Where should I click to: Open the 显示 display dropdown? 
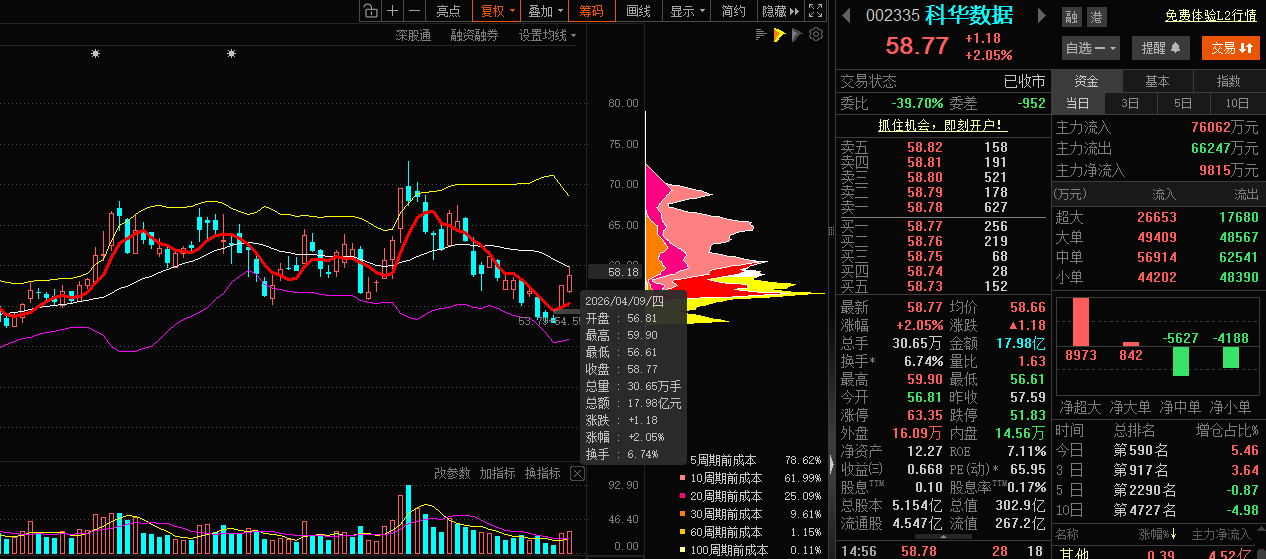coord(686,11)
